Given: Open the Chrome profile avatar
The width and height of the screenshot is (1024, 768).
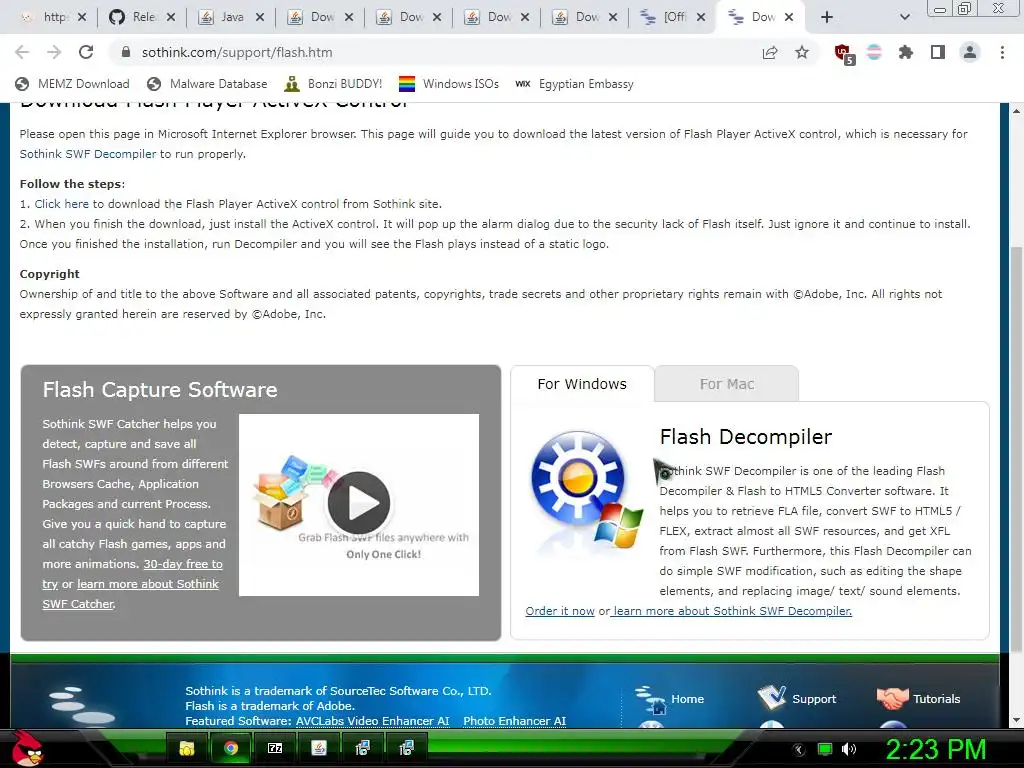Looking at the screenshot, I should tap(970, 52).
